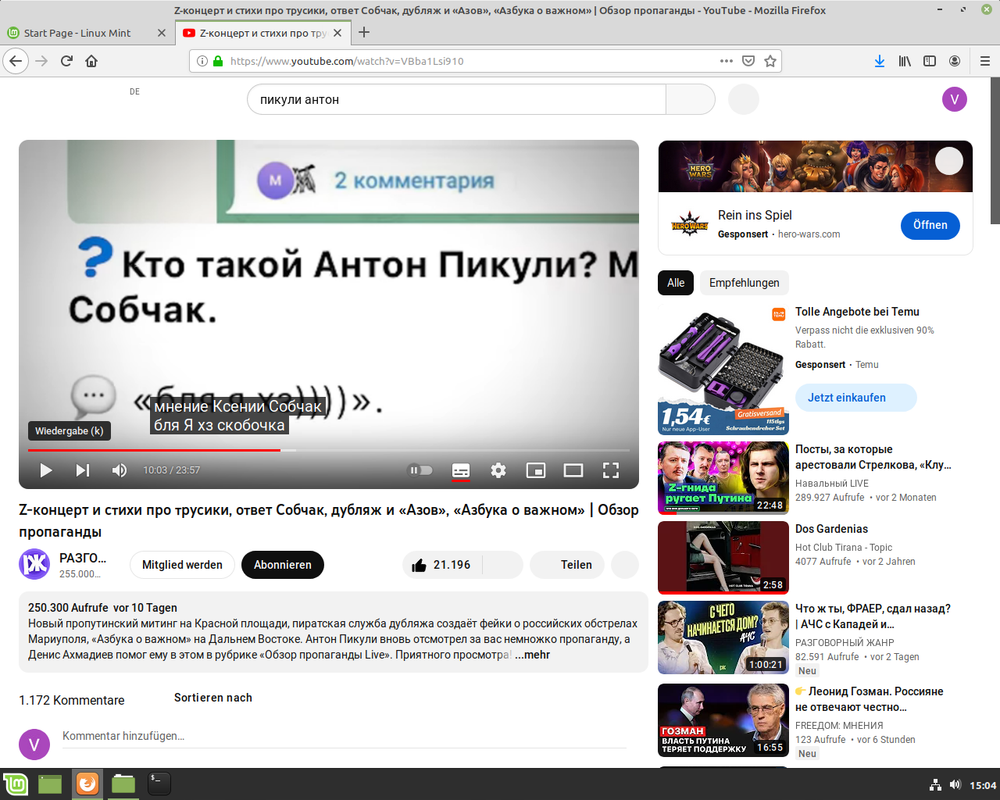Click the Abonnieren button
The width and height of the screenshot is (1000, 800).
click(x=283, y=565)
